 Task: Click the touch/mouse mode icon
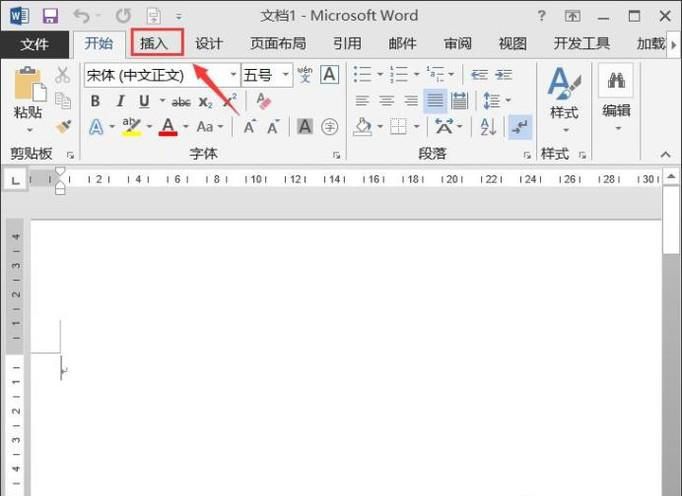(154, 17)
